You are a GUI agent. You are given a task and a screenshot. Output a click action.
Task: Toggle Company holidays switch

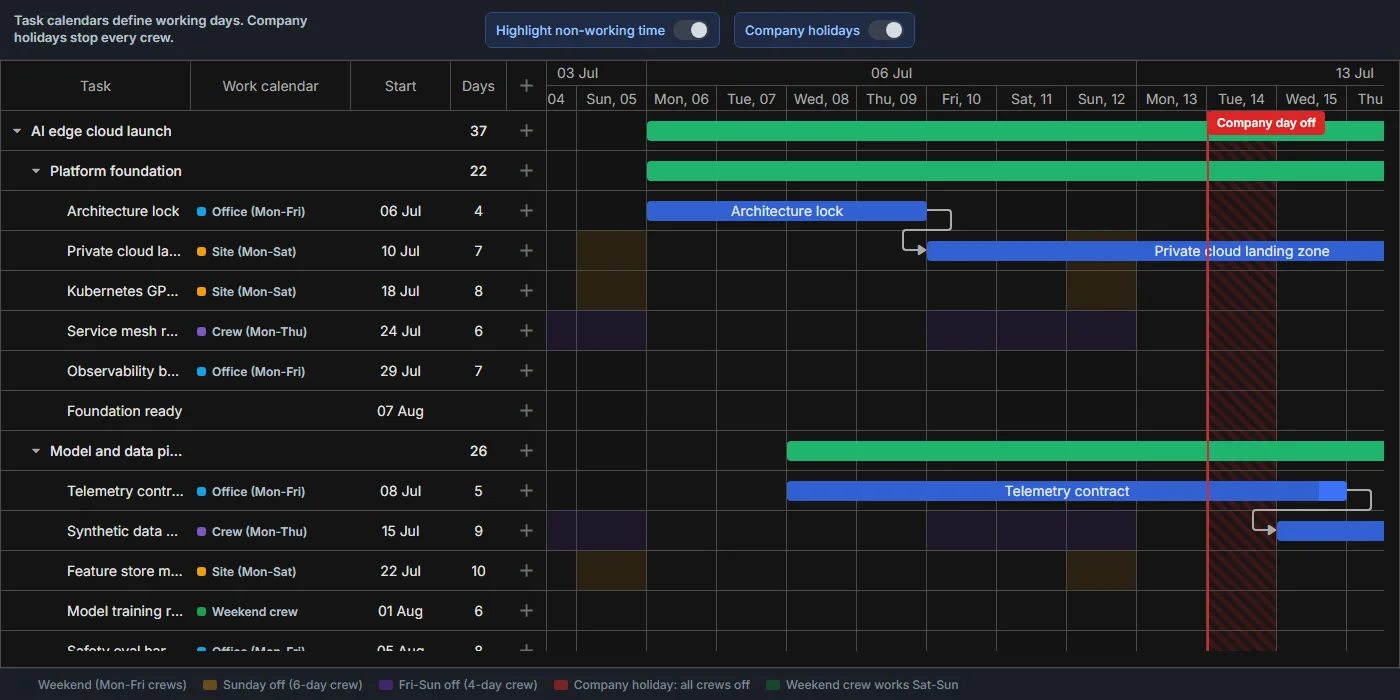[x=885, y=30]
